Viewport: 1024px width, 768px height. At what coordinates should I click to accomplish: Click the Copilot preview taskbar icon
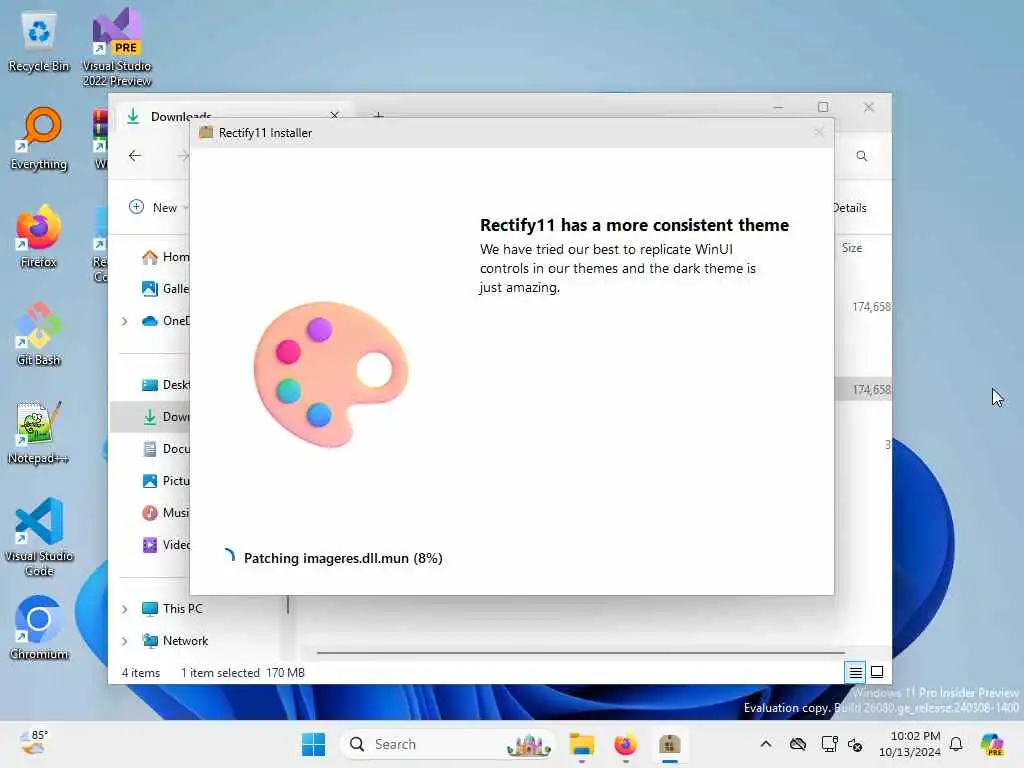coord(992,744)
